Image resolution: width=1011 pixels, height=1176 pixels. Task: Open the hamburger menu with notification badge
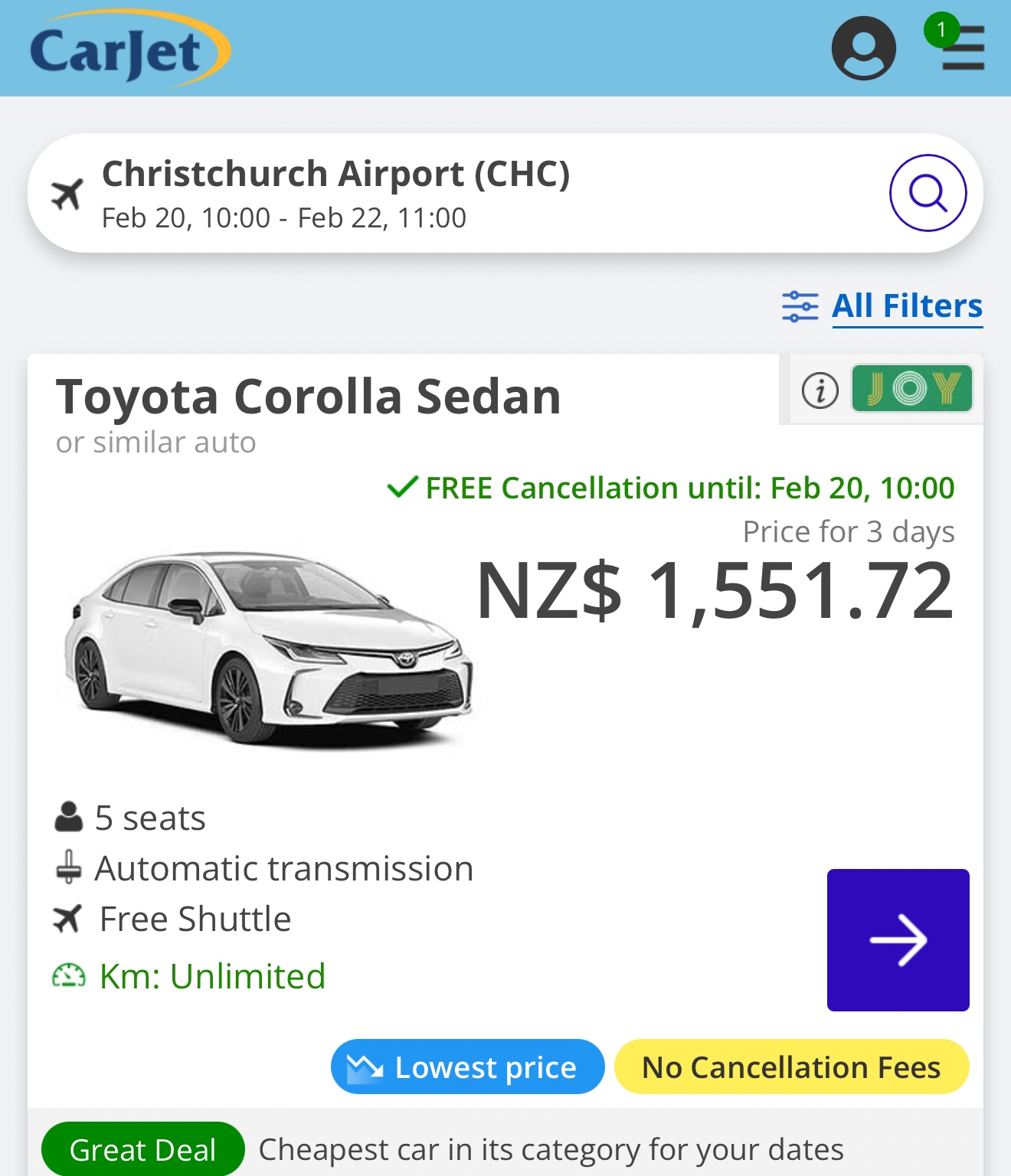(x=962, y=48)
